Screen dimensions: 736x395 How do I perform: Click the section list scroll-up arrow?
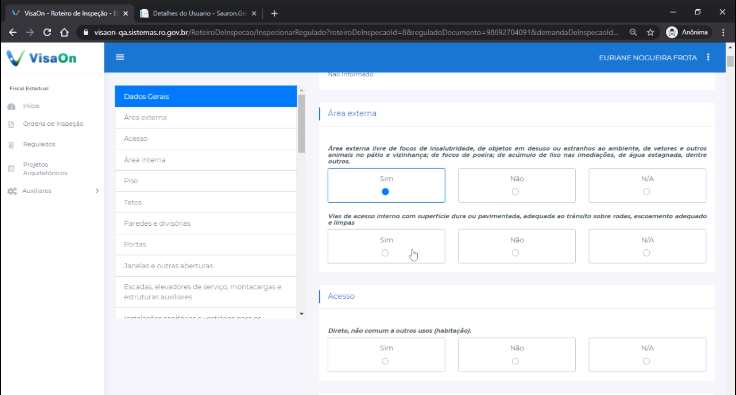click(x=301, y=90)
